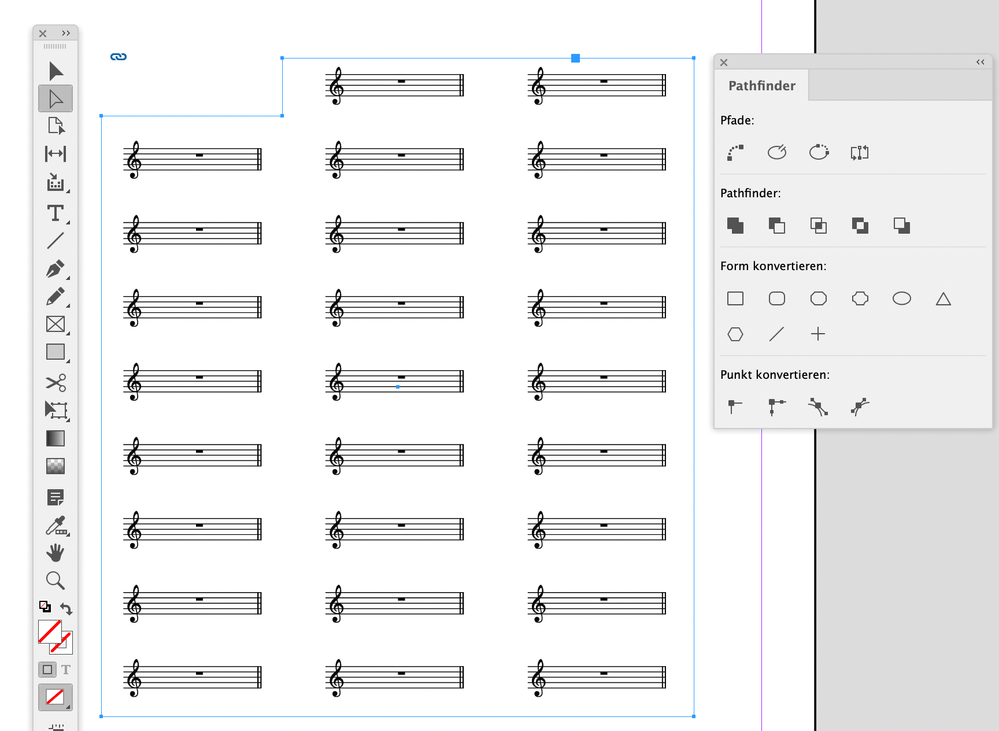Select the Free Transform tool

[55, 410]
